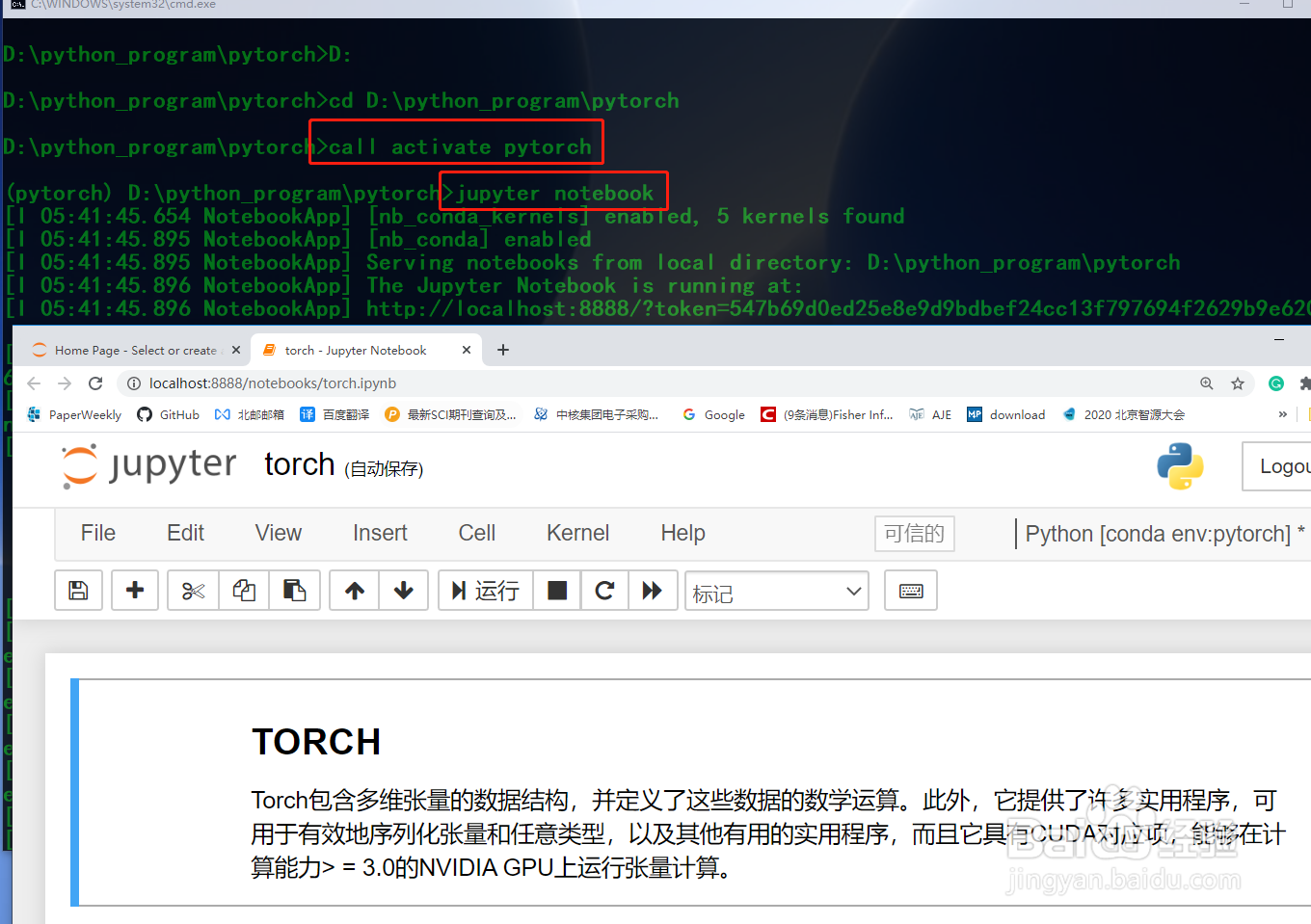Screen dimensions: 1311x924
Task: Open the Insert menu in Jupyter
Action: pyautogui.click(x=380, y=533)
